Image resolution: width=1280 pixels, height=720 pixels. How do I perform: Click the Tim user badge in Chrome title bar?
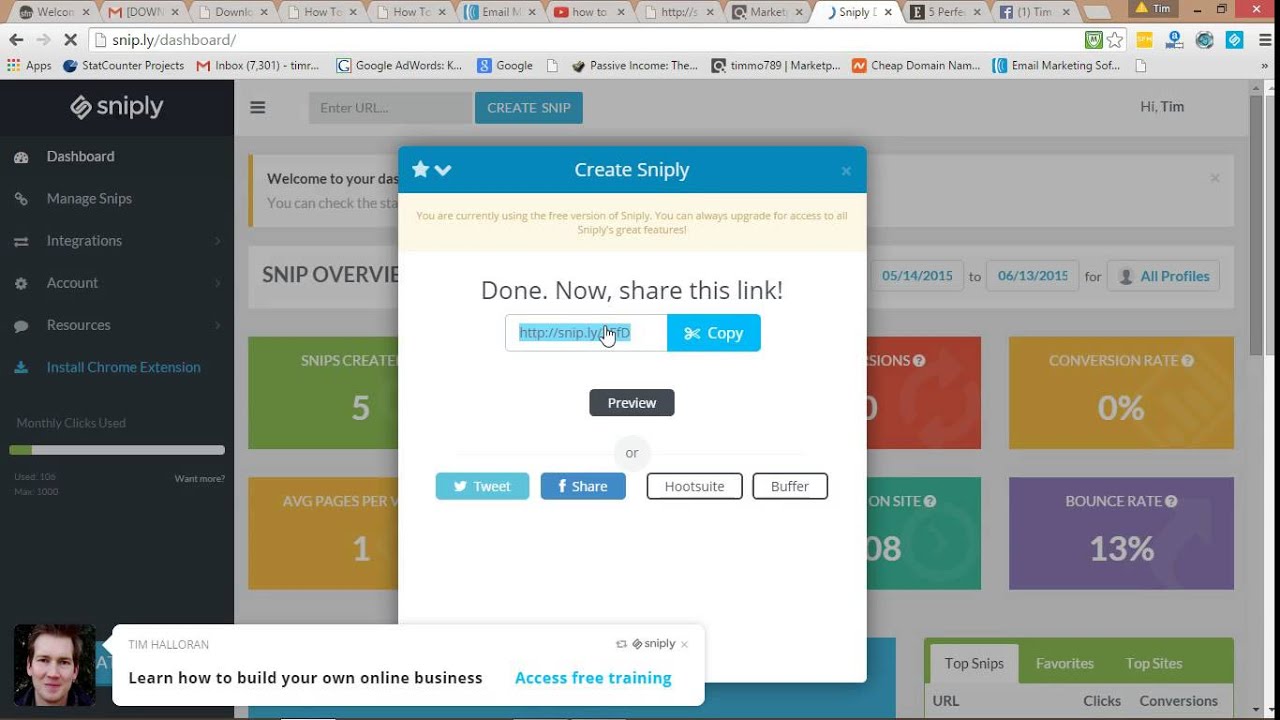1153,8
